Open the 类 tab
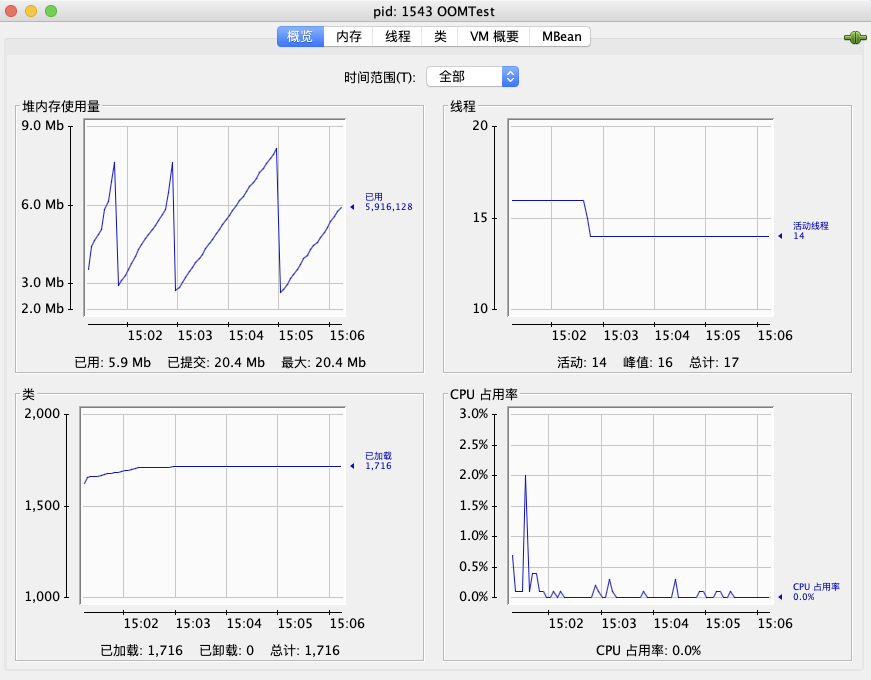Screen dimensions: 871x680 440,37
